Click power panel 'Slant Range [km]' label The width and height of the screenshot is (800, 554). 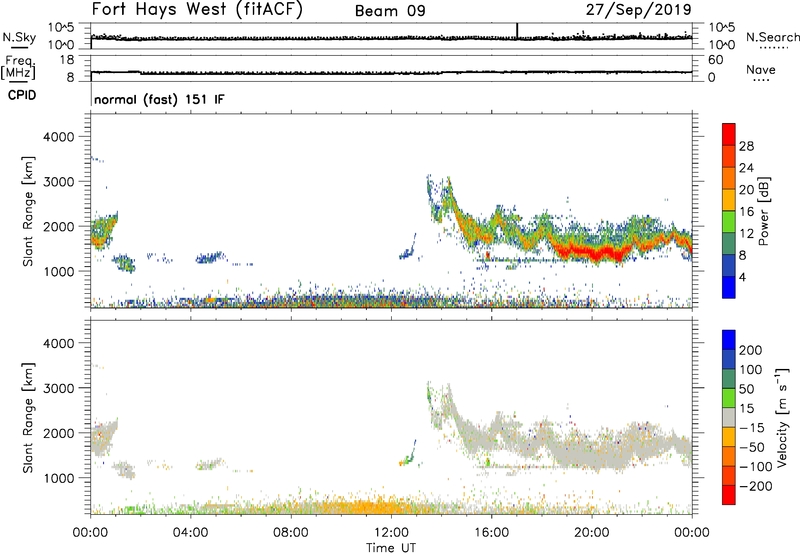(x=28, y=211)
